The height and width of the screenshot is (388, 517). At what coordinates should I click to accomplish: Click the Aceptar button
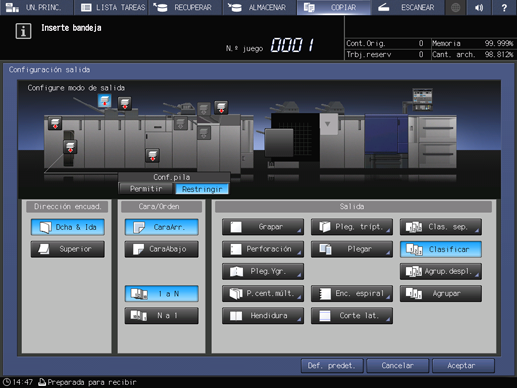[463, 366]
